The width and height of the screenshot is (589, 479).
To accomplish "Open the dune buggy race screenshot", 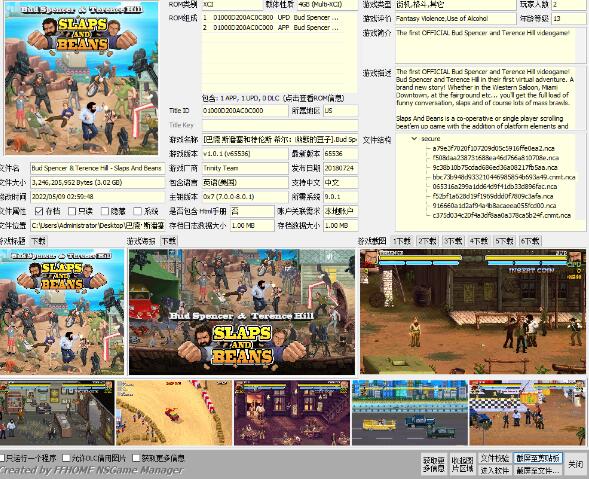I will [x=174, y=413].
